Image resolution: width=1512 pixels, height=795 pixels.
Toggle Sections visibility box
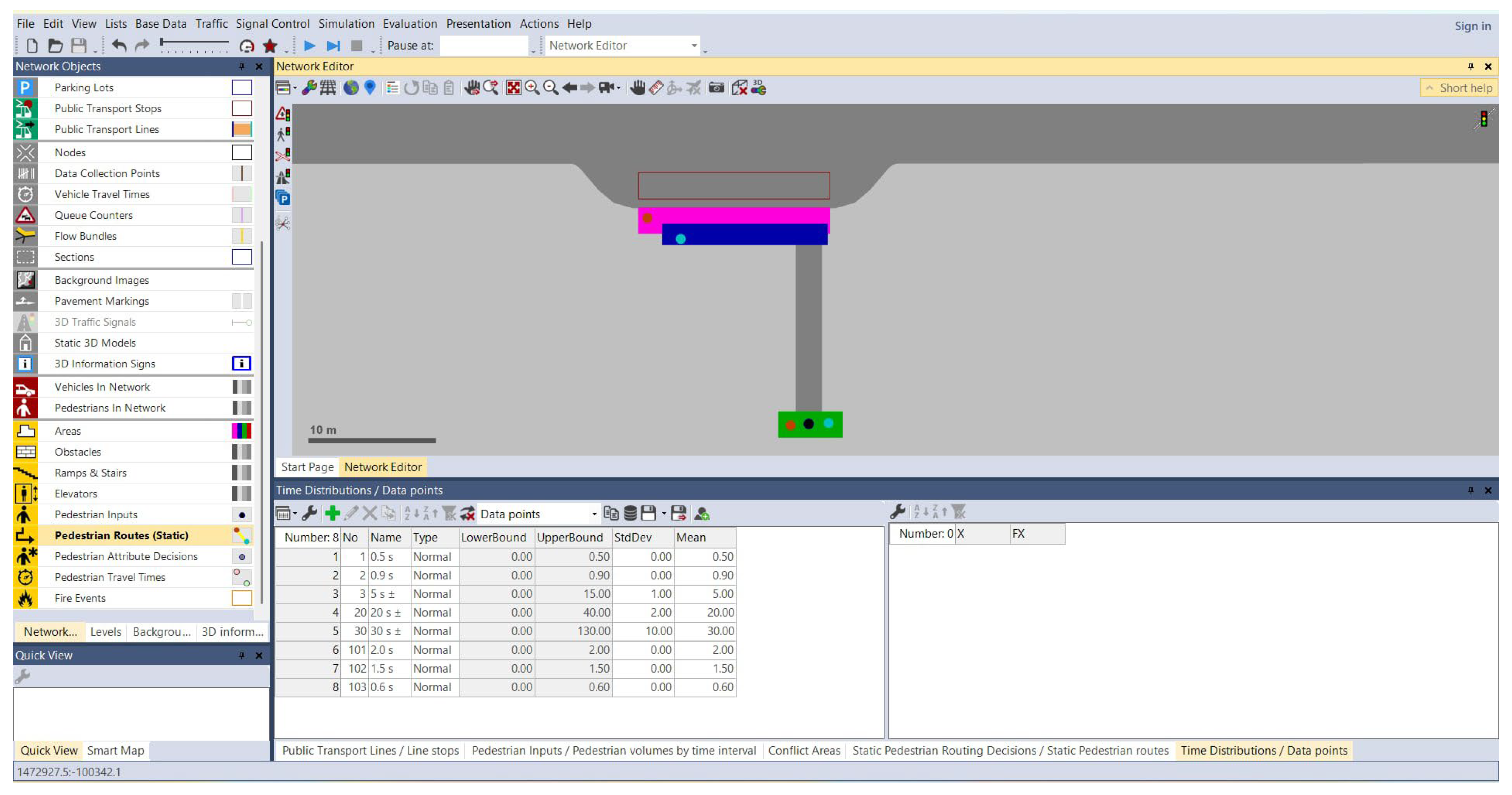pyautogui.click(x=241, y=257)
